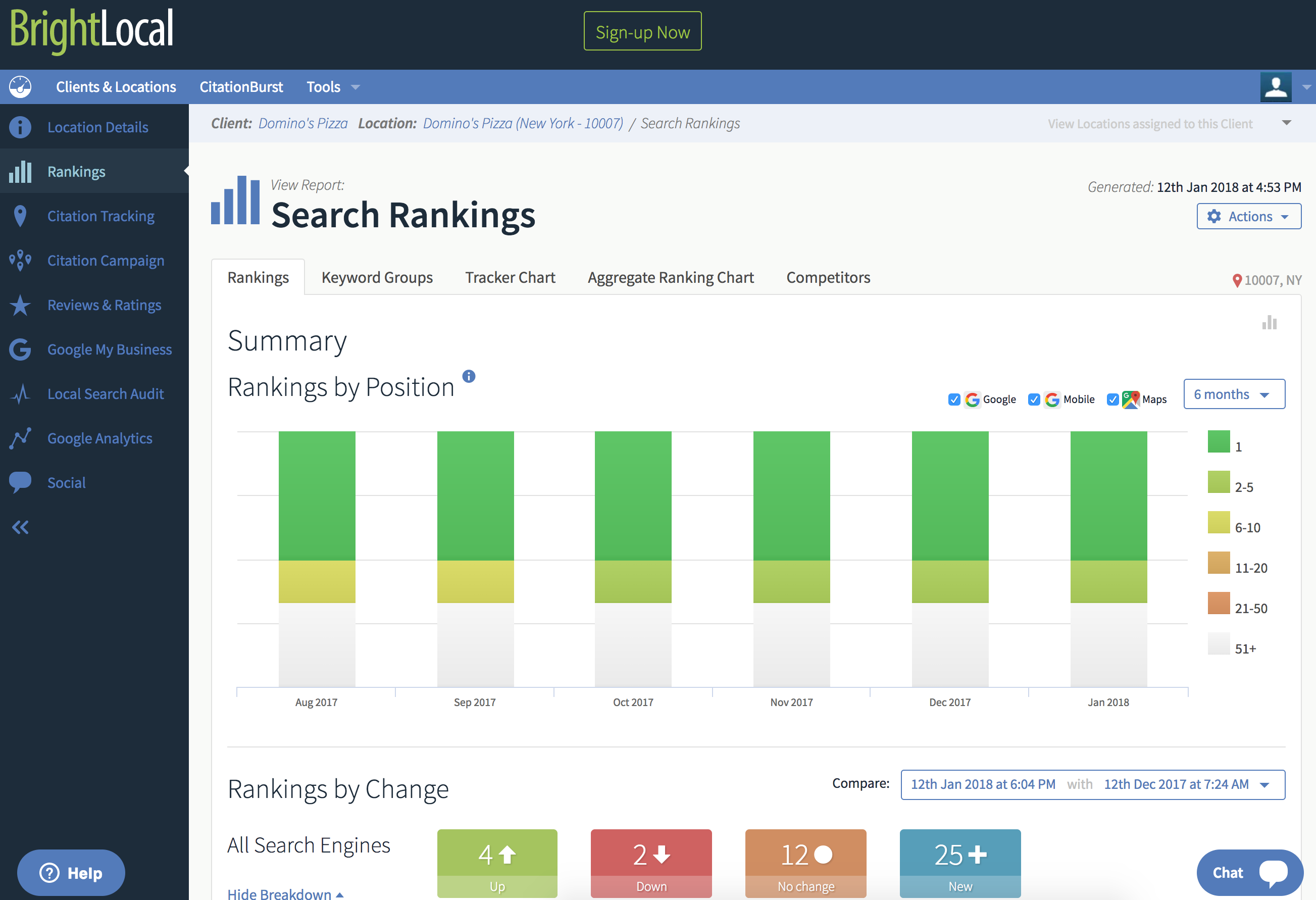Open the Competitors tab
This screenshot has height=900, width=1316.
click(828, 278)
